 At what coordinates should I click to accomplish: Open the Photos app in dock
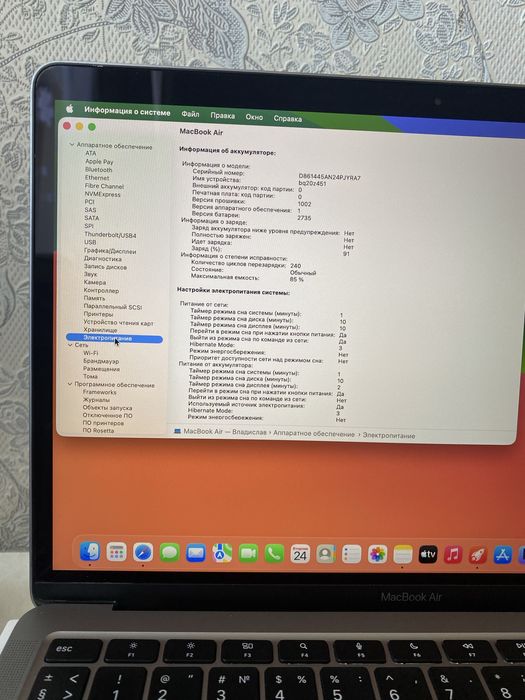point(378,555)
